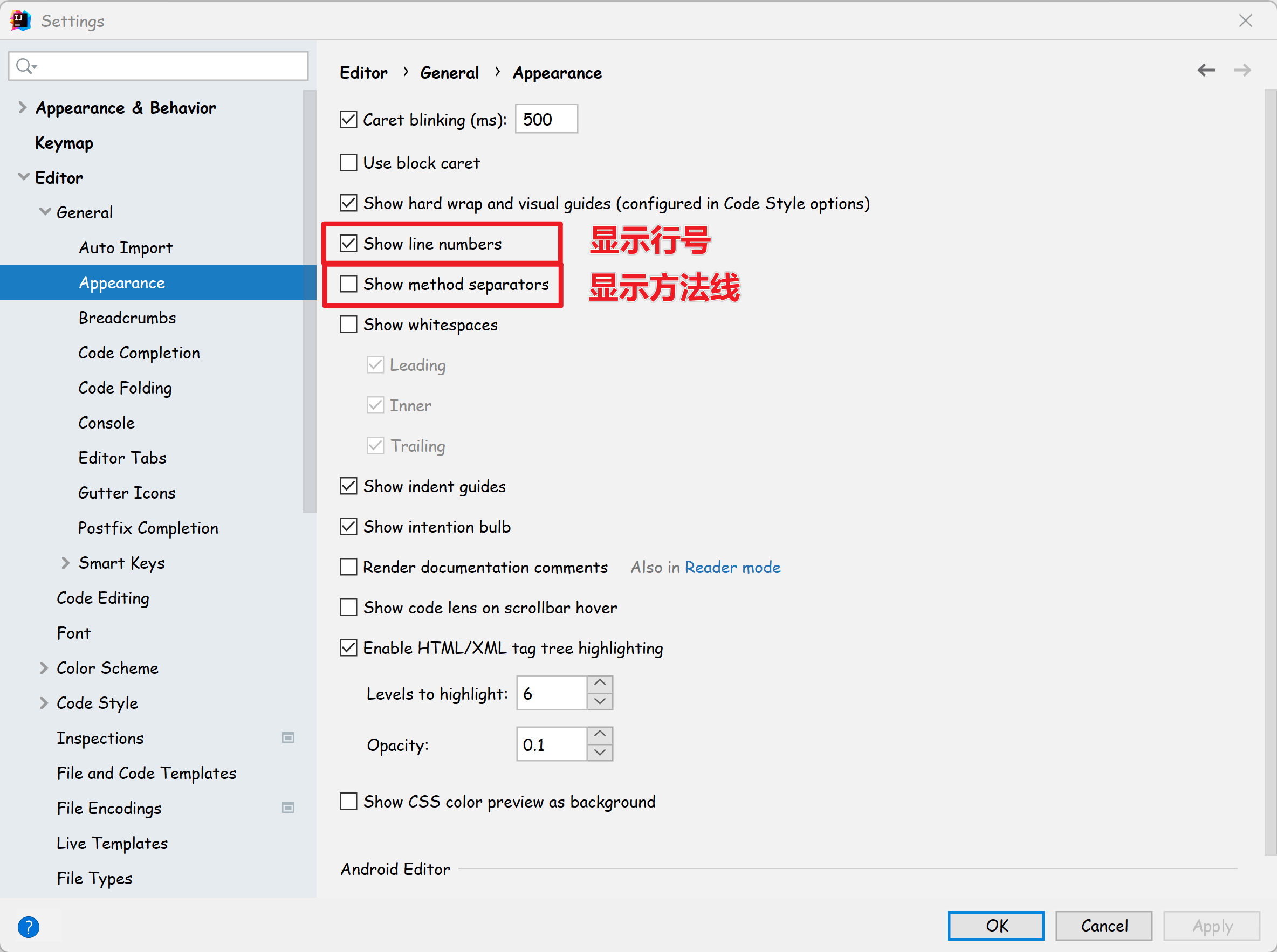
Task: Increase Levels to highlight with up arrow
Action: (x=600, y=684)
